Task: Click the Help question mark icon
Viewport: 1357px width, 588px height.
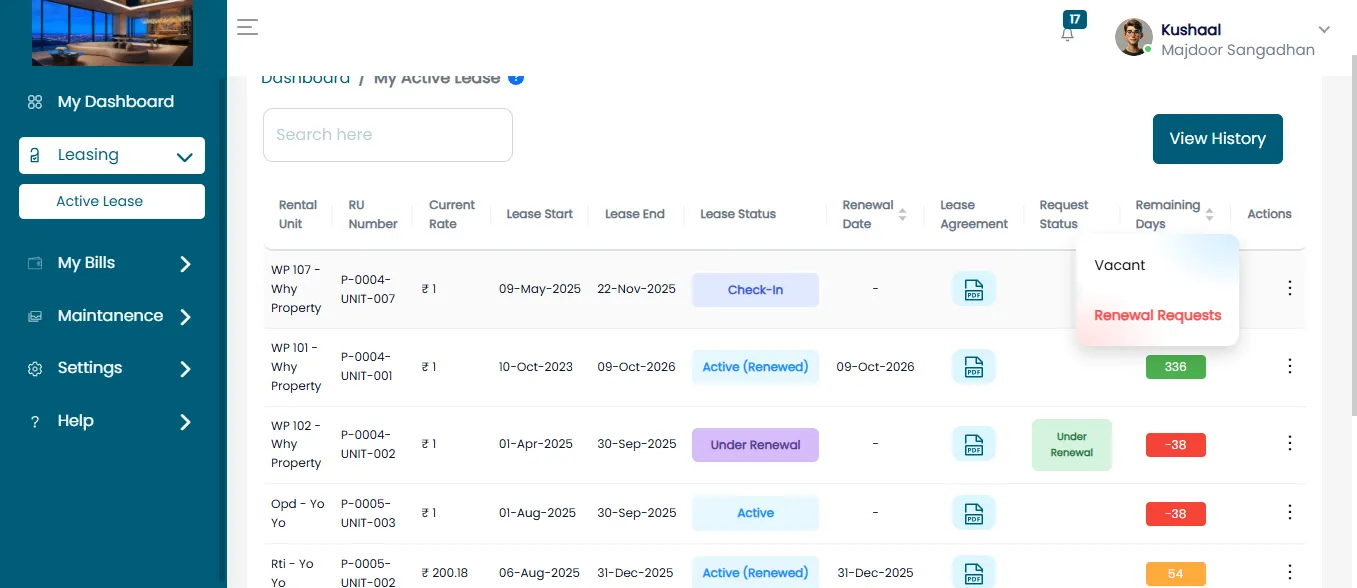Action: pyautogui.click(x=35, y=422)
